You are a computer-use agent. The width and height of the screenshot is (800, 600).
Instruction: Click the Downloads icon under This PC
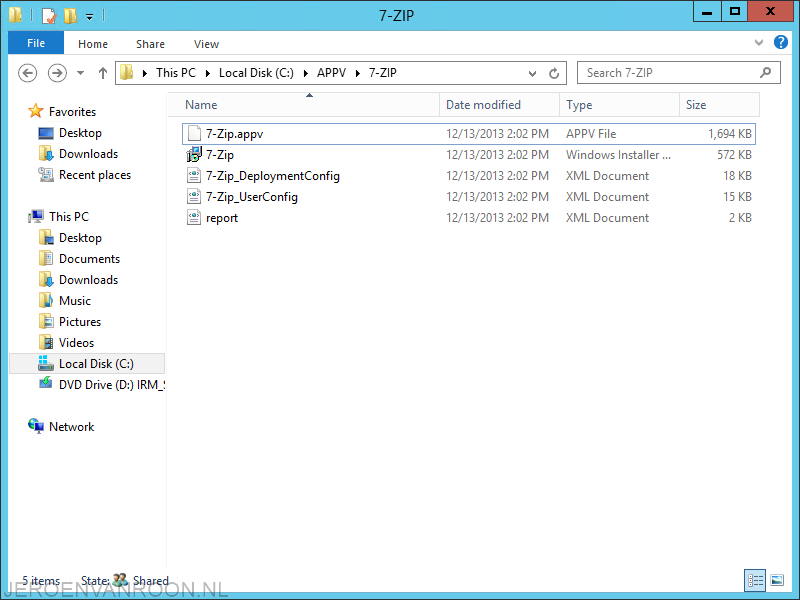46,279
